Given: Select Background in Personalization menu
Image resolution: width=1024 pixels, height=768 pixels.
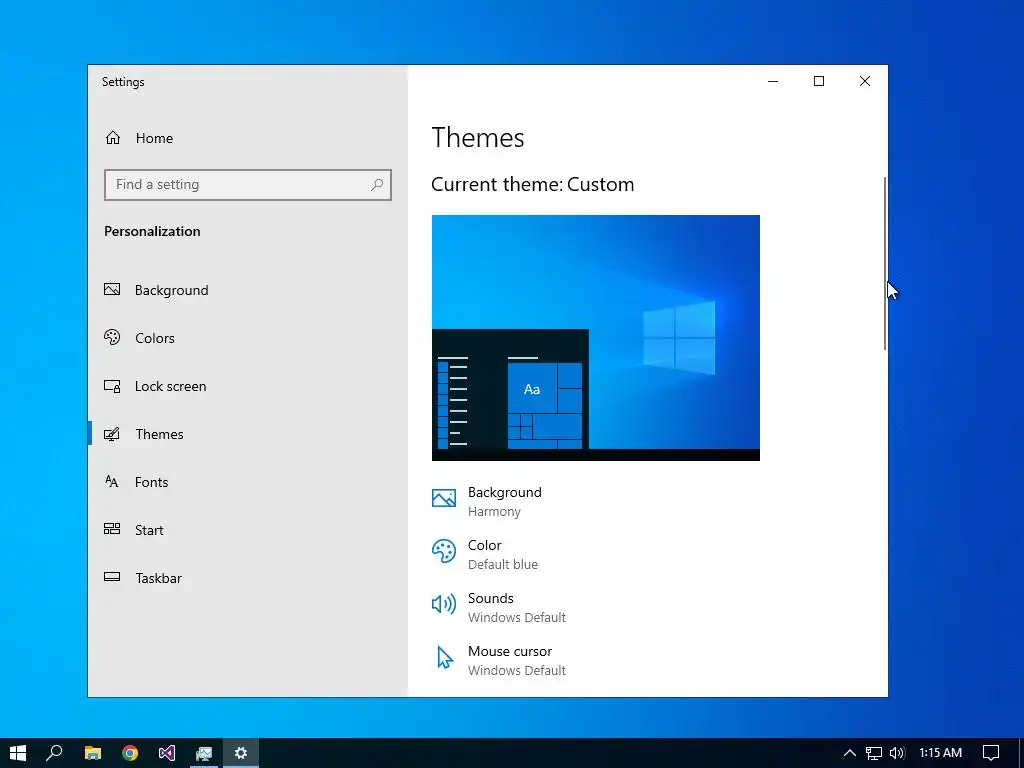Looking at the screenshot, I should pyautogui.click(x=248, y=290).
